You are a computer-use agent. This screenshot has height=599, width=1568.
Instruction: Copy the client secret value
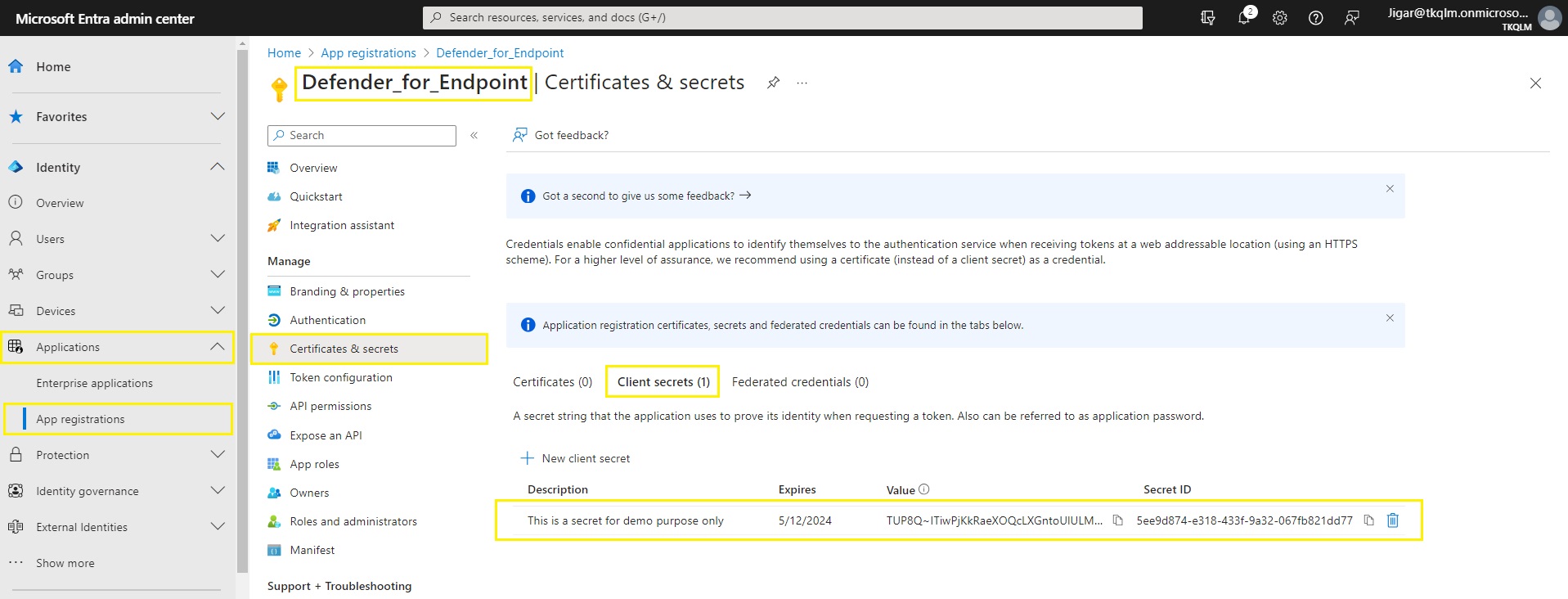click(1118, 520)
